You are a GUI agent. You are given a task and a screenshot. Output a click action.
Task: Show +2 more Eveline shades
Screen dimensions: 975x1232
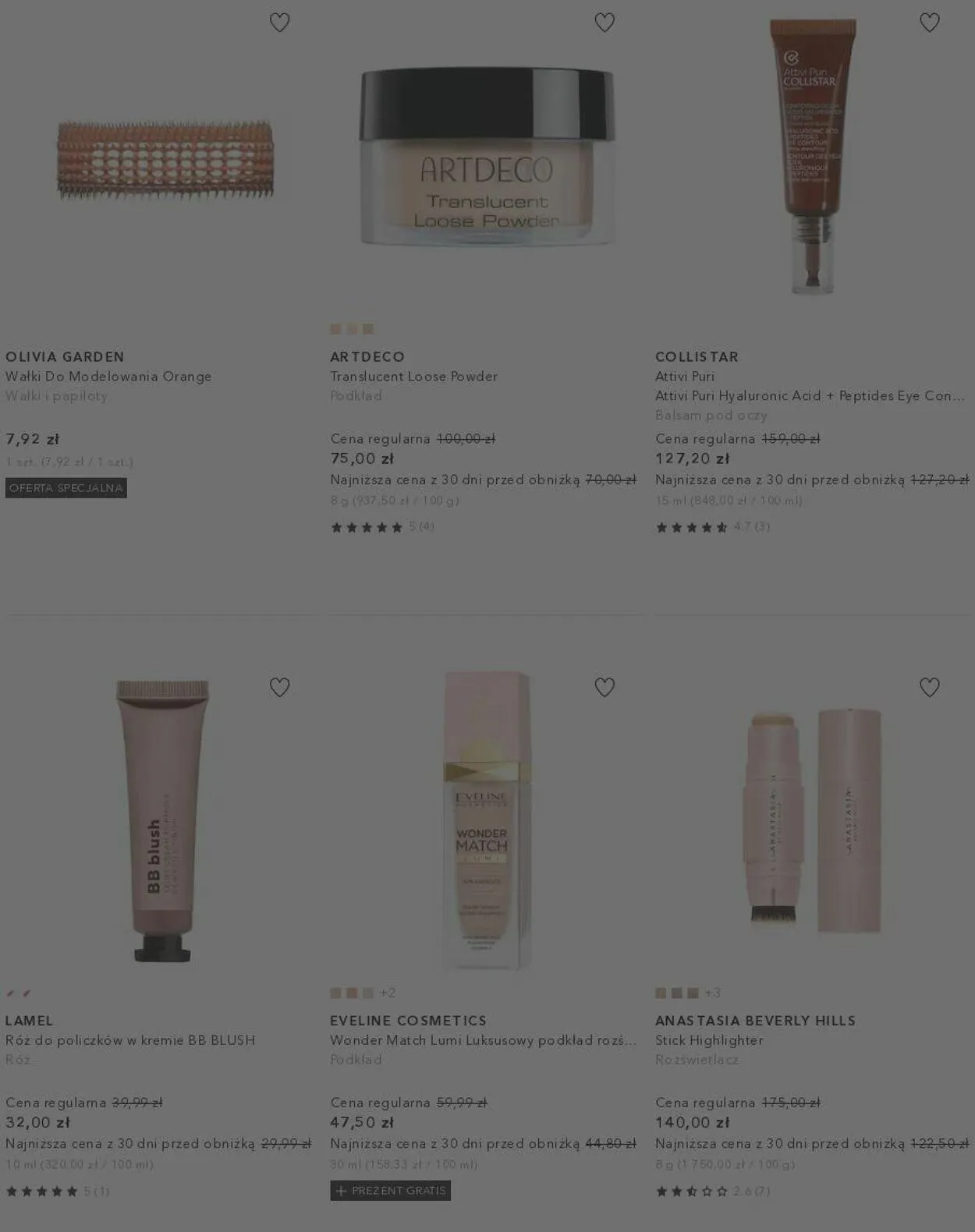pos(388,993)
